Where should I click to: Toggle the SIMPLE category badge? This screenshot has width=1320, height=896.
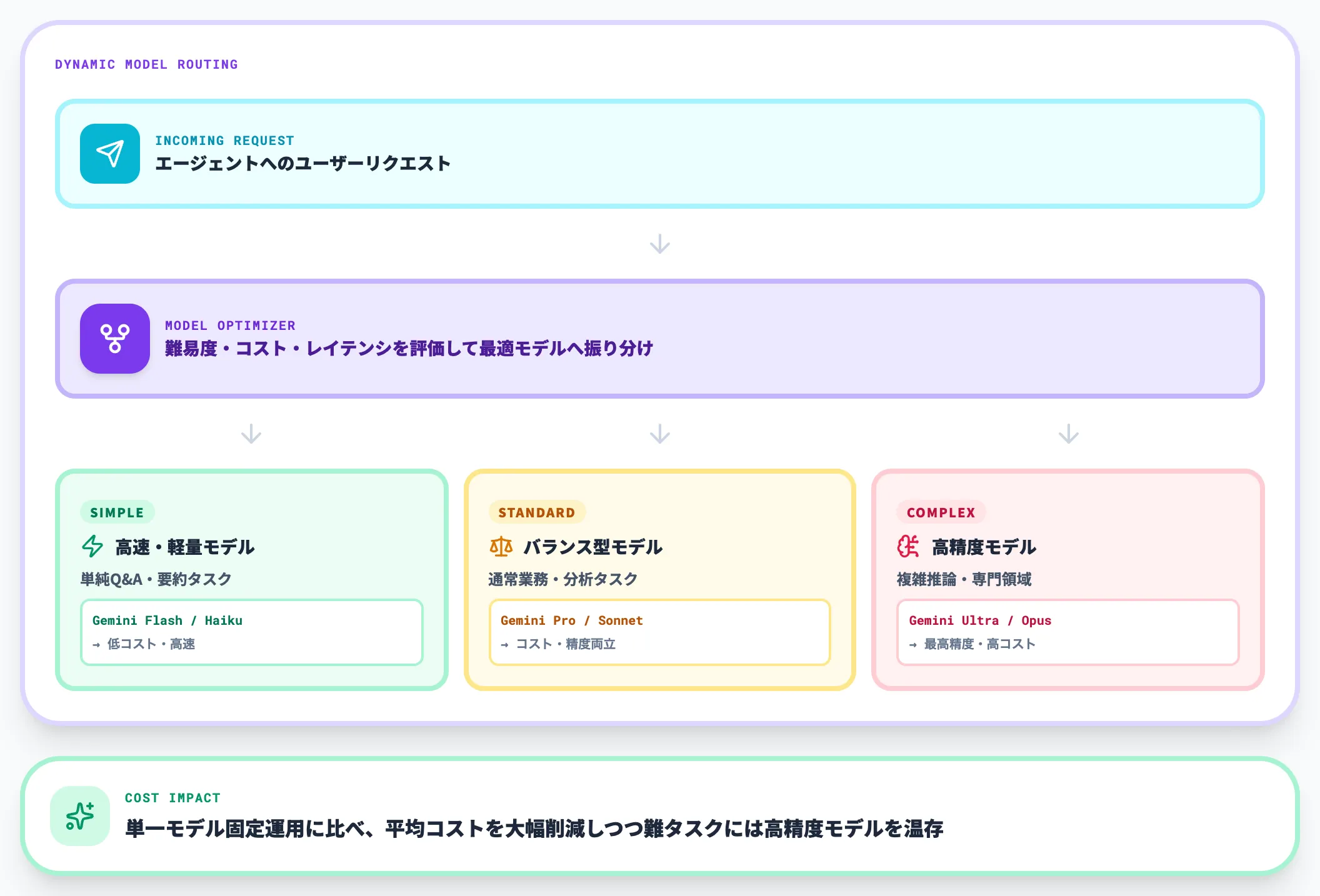(117, 512)
